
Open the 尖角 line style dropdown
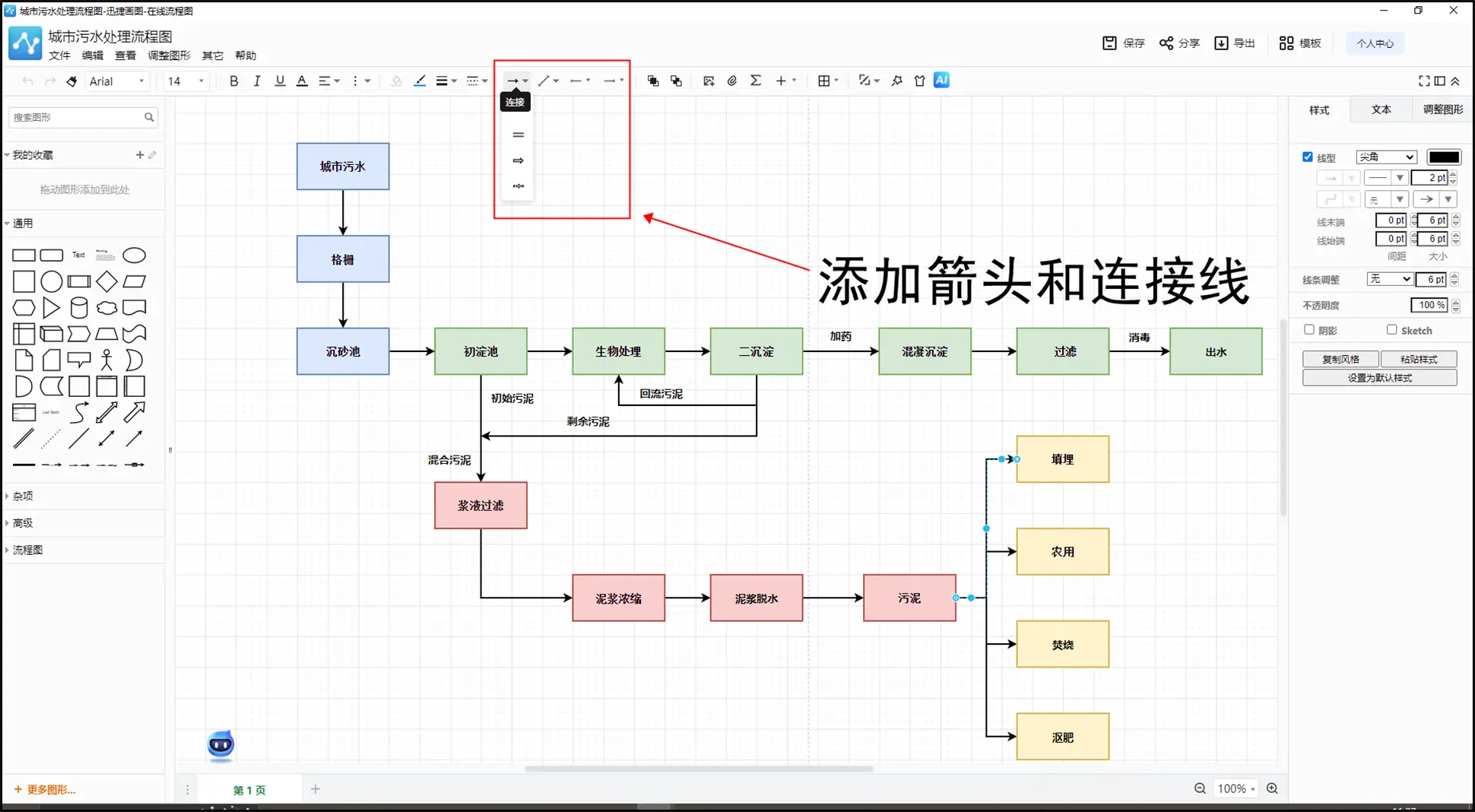[1386, 157]
